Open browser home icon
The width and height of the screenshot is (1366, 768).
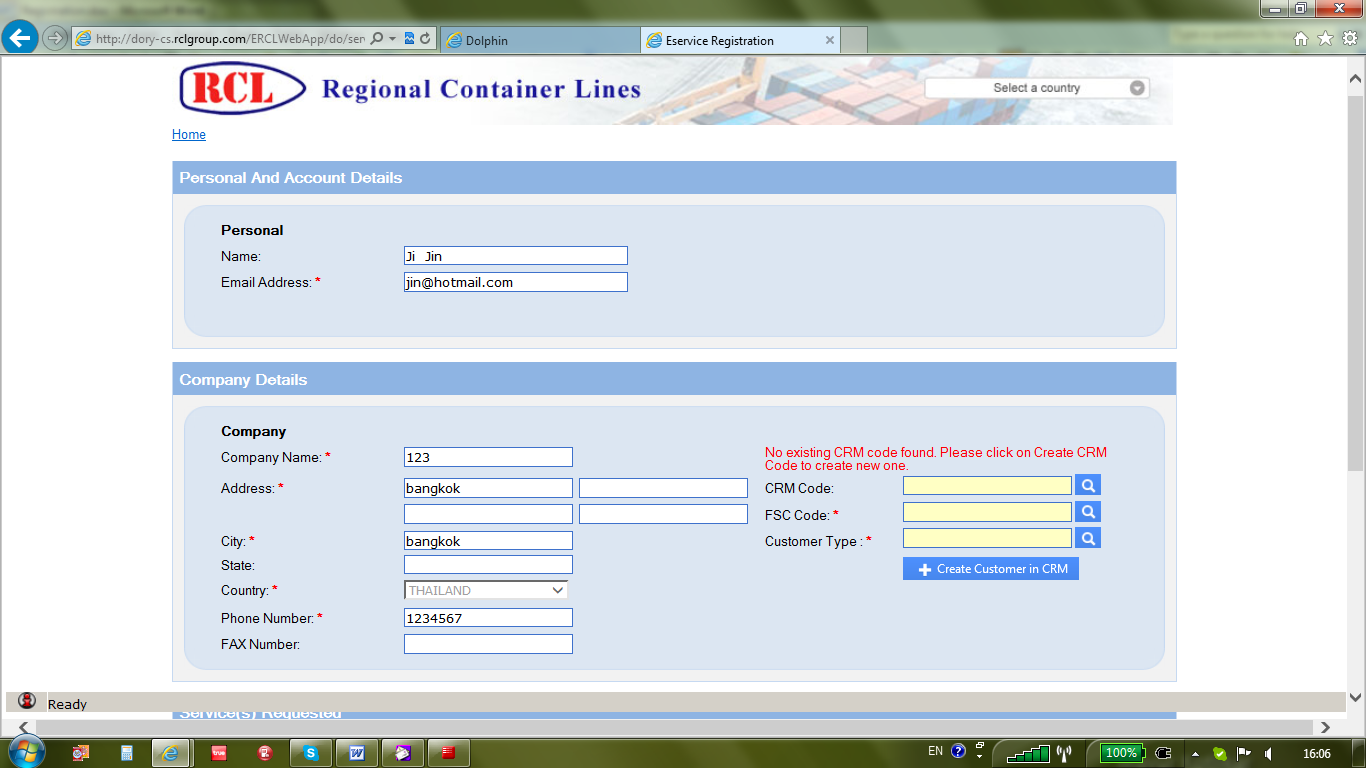[x=1301, y=39]
